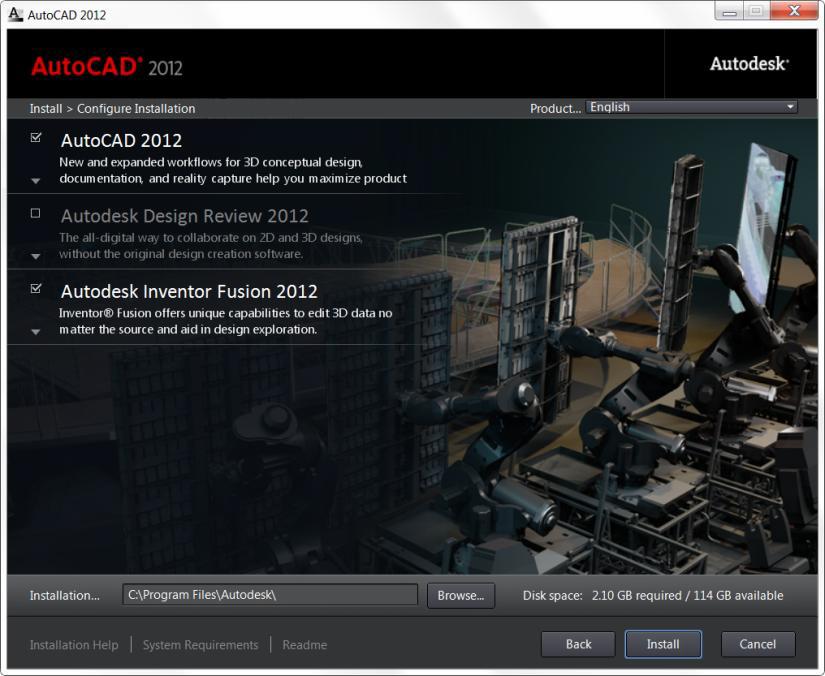Cancel the installation

tap(758, 644)
